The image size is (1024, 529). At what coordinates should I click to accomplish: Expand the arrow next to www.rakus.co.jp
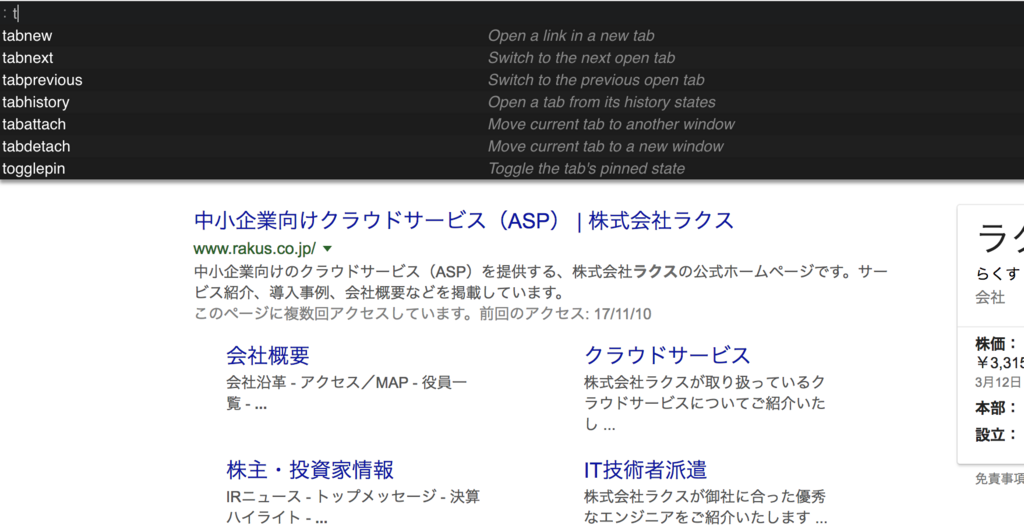click(327, 249)
